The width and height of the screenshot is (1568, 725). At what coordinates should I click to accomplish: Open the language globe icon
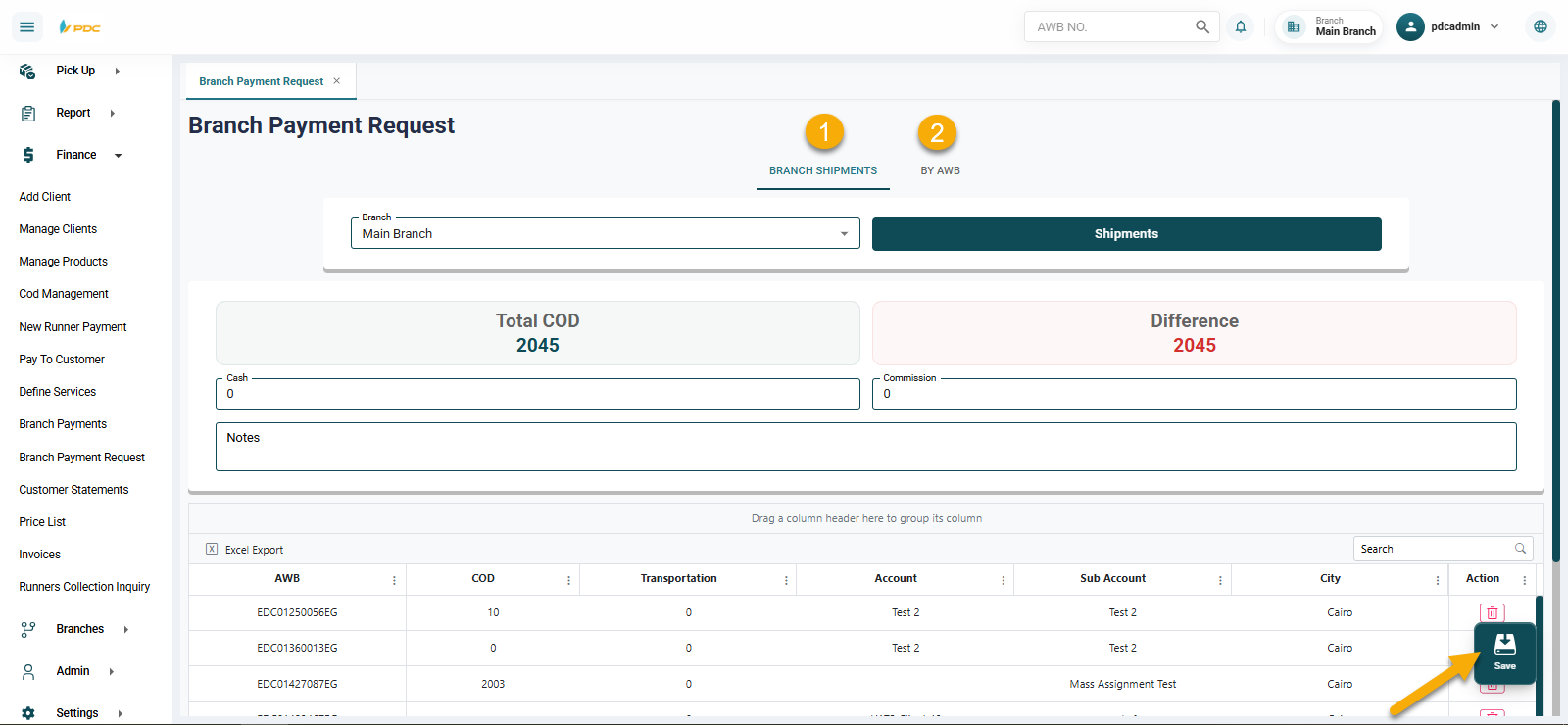pos(1541,26)
